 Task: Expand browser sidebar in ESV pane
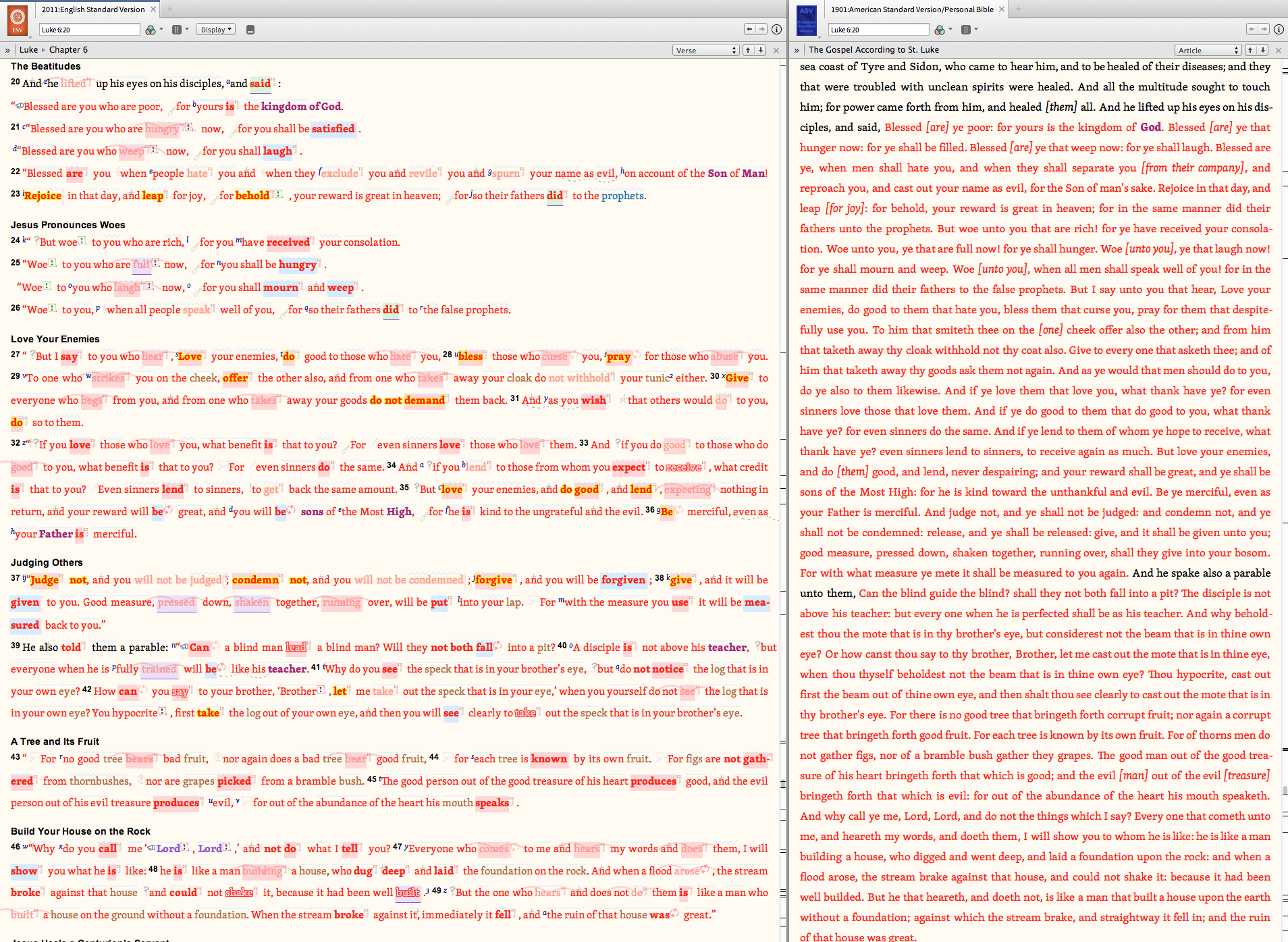pos(7,50)
